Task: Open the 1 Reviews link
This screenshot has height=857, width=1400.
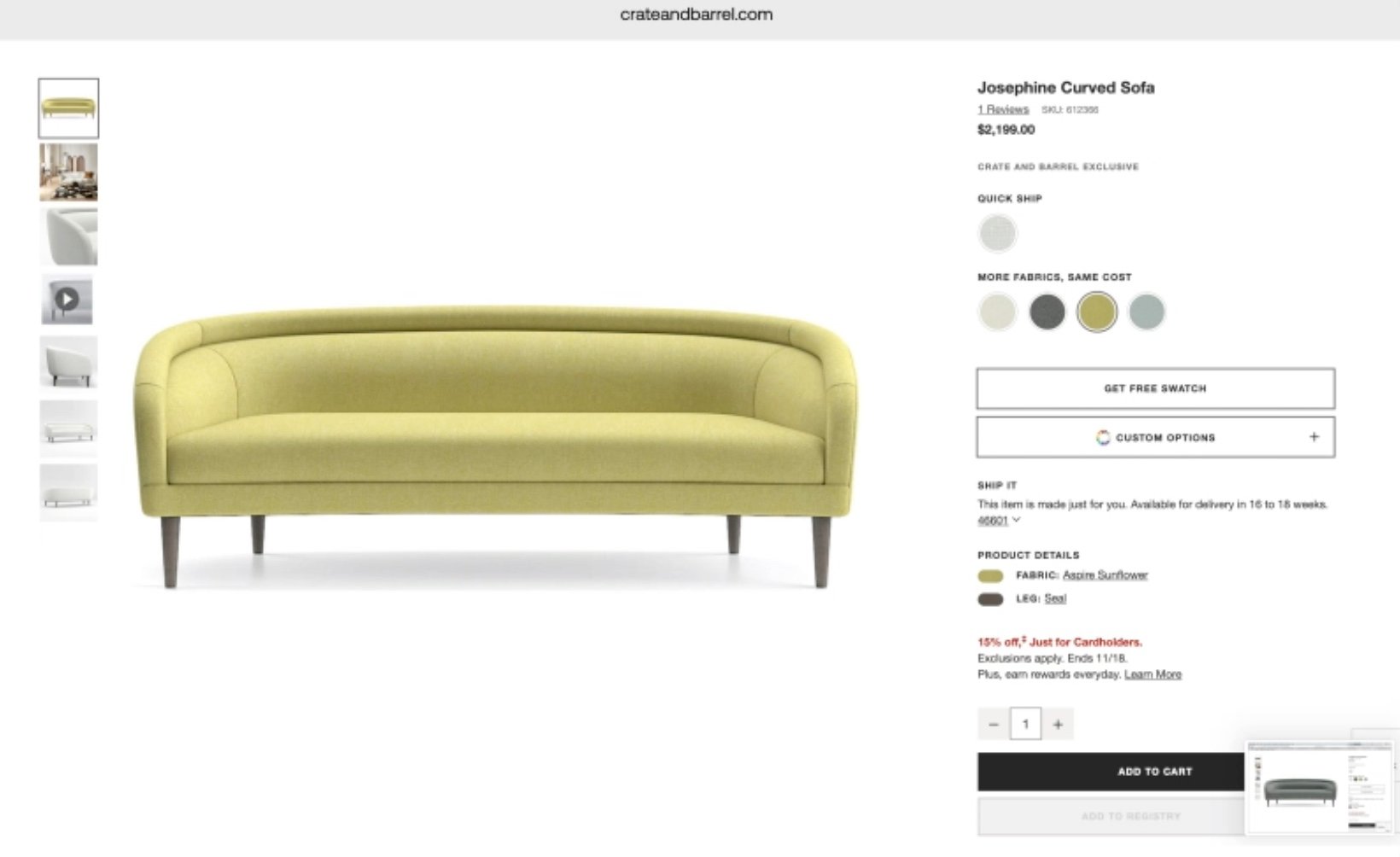Action: [1003, 109]
